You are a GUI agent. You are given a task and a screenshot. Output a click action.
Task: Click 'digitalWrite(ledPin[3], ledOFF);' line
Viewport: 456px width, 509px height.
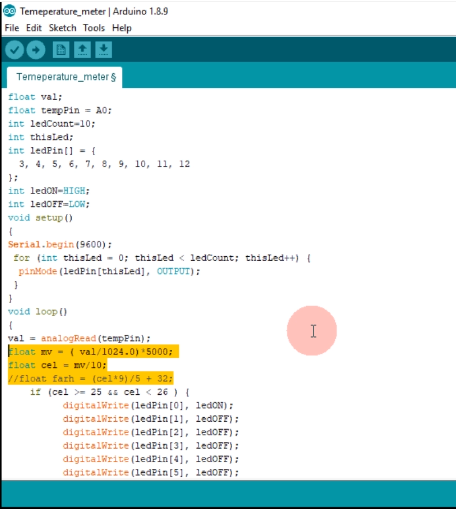151,446
